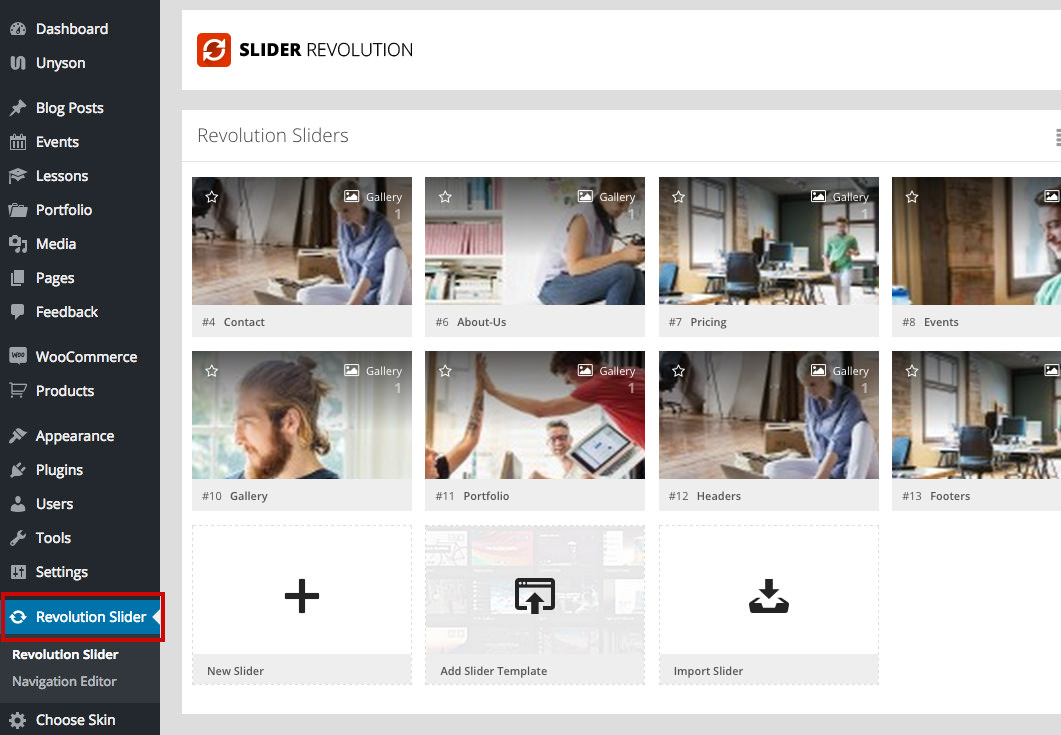Open the Revolution Slider submenu link

click(66, 654)
